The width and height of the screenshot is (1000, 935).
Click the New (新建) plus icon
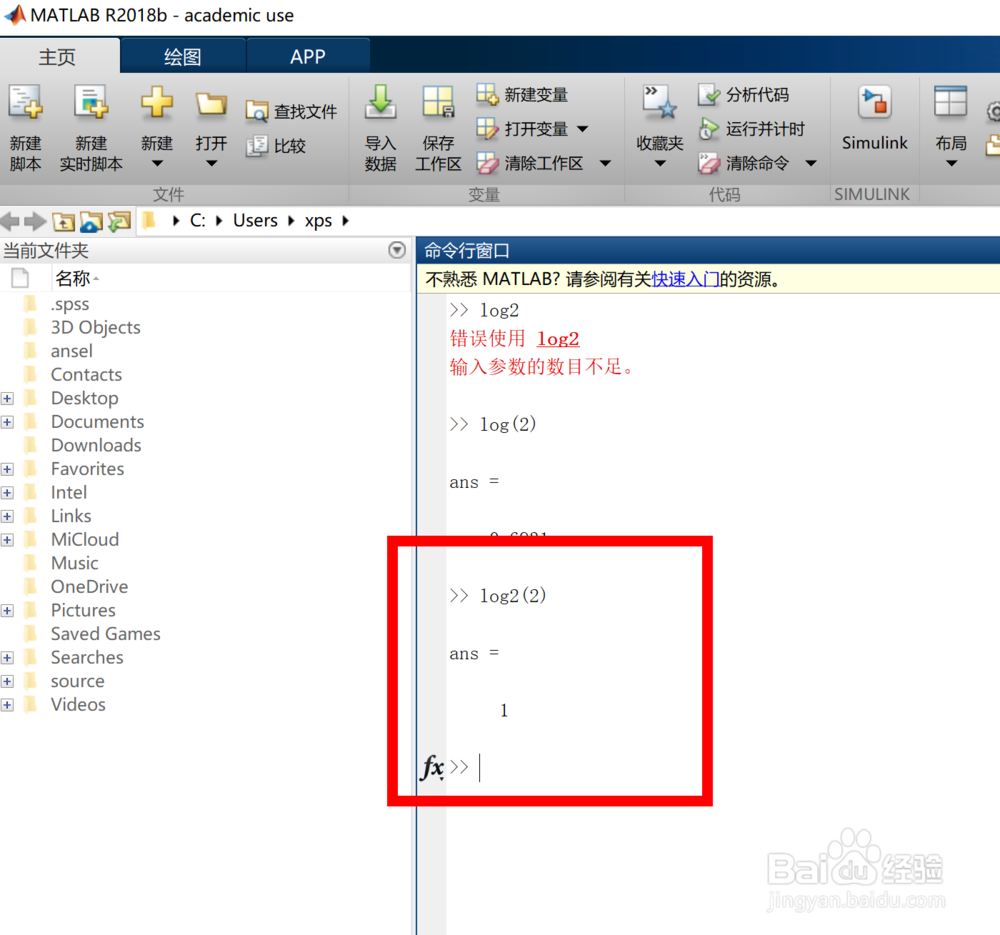157,102
